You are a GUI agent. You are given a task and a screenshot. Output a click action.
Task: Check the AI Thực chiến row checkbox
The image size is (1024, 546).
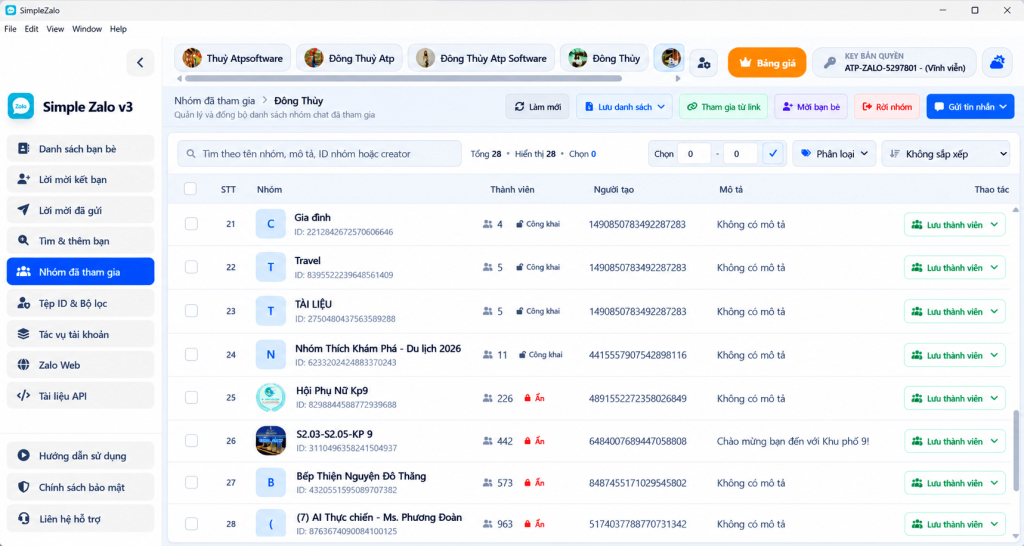191,524
